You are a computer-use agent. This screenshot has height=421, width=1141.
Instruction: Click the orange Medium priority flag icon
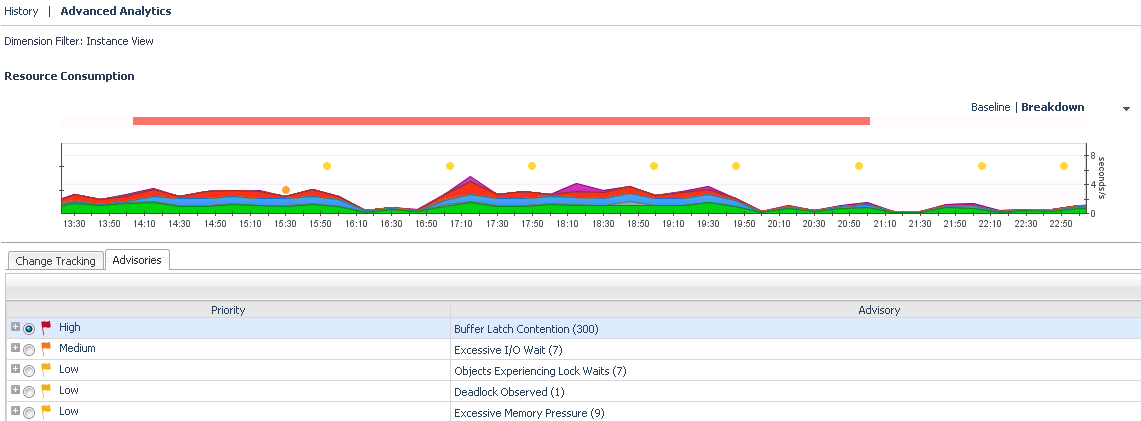click(x=46, y=348)
